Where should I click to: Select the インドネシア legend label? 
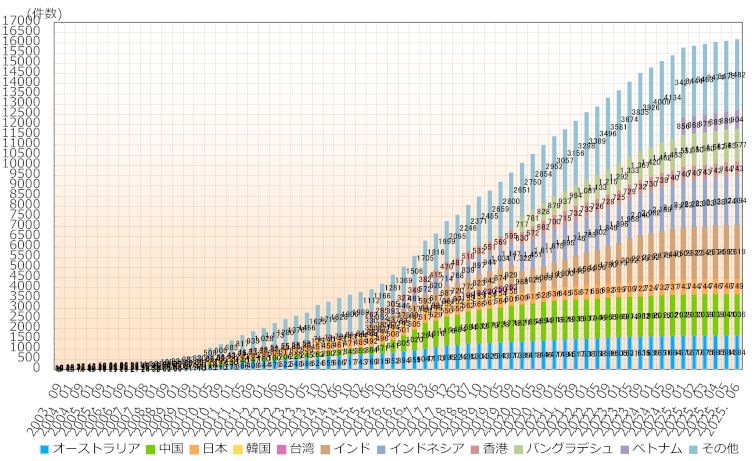(427, 448)
